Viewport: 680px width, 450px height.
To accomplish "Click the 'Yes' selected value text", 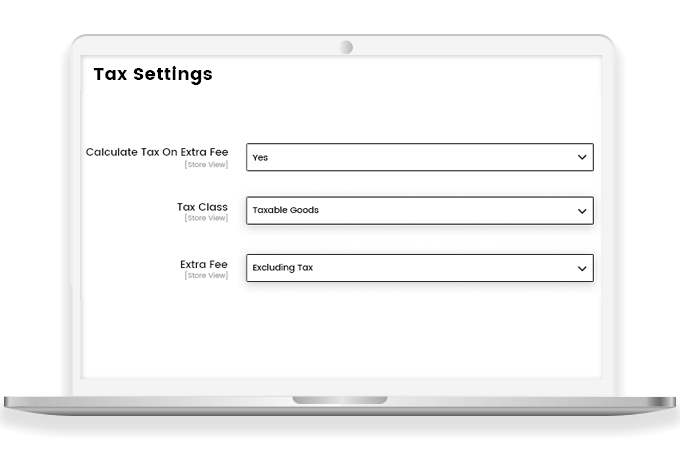I will click(260, 158).
